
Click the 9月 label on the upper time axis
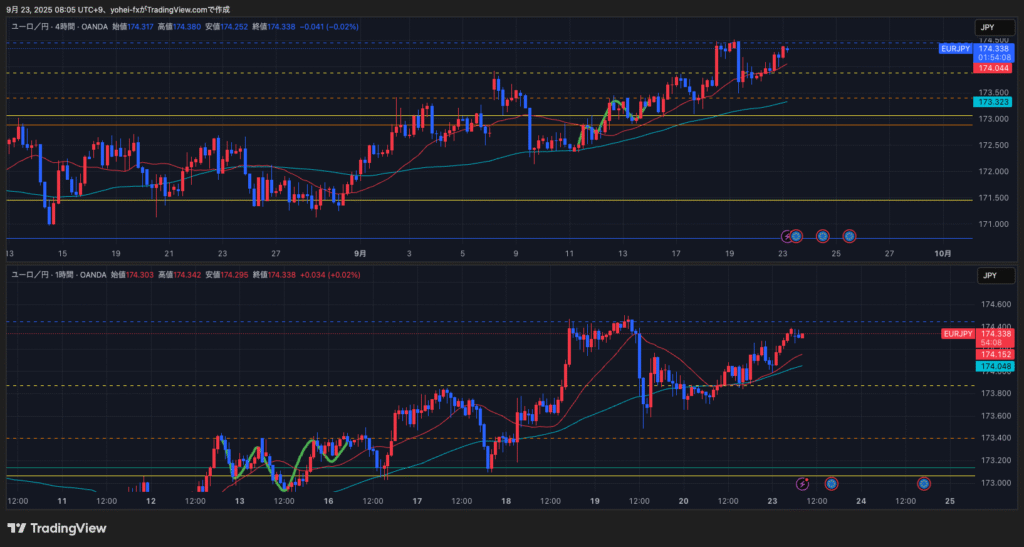tap(360, 254)
